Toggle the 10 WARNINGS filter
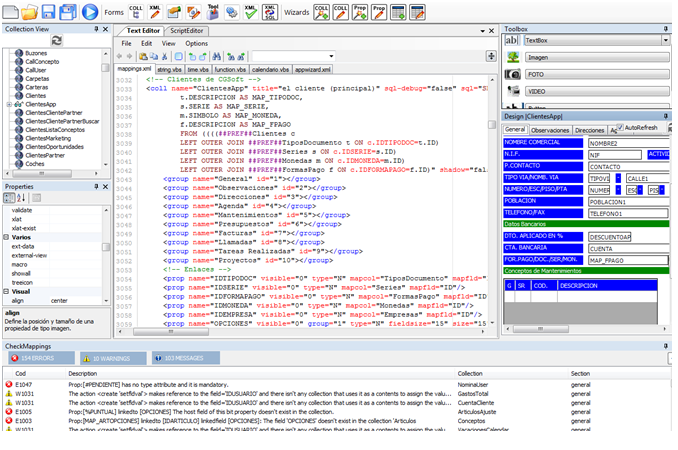This screenshot has height=450, width=678. click(114, 358)
